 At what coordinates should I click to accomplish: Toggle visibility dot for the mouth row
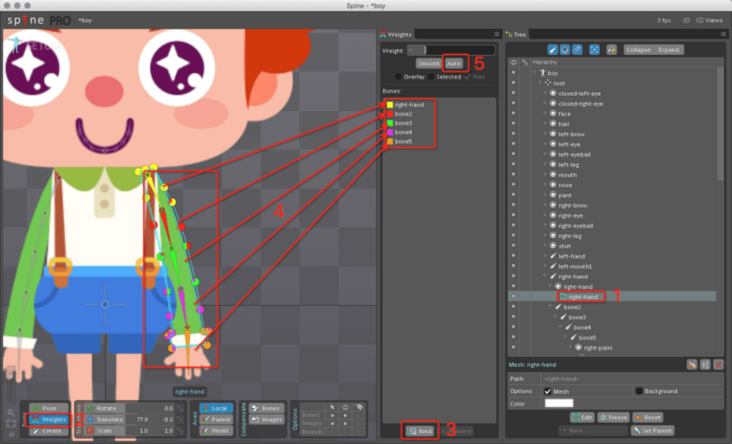(x=514, y=175)
